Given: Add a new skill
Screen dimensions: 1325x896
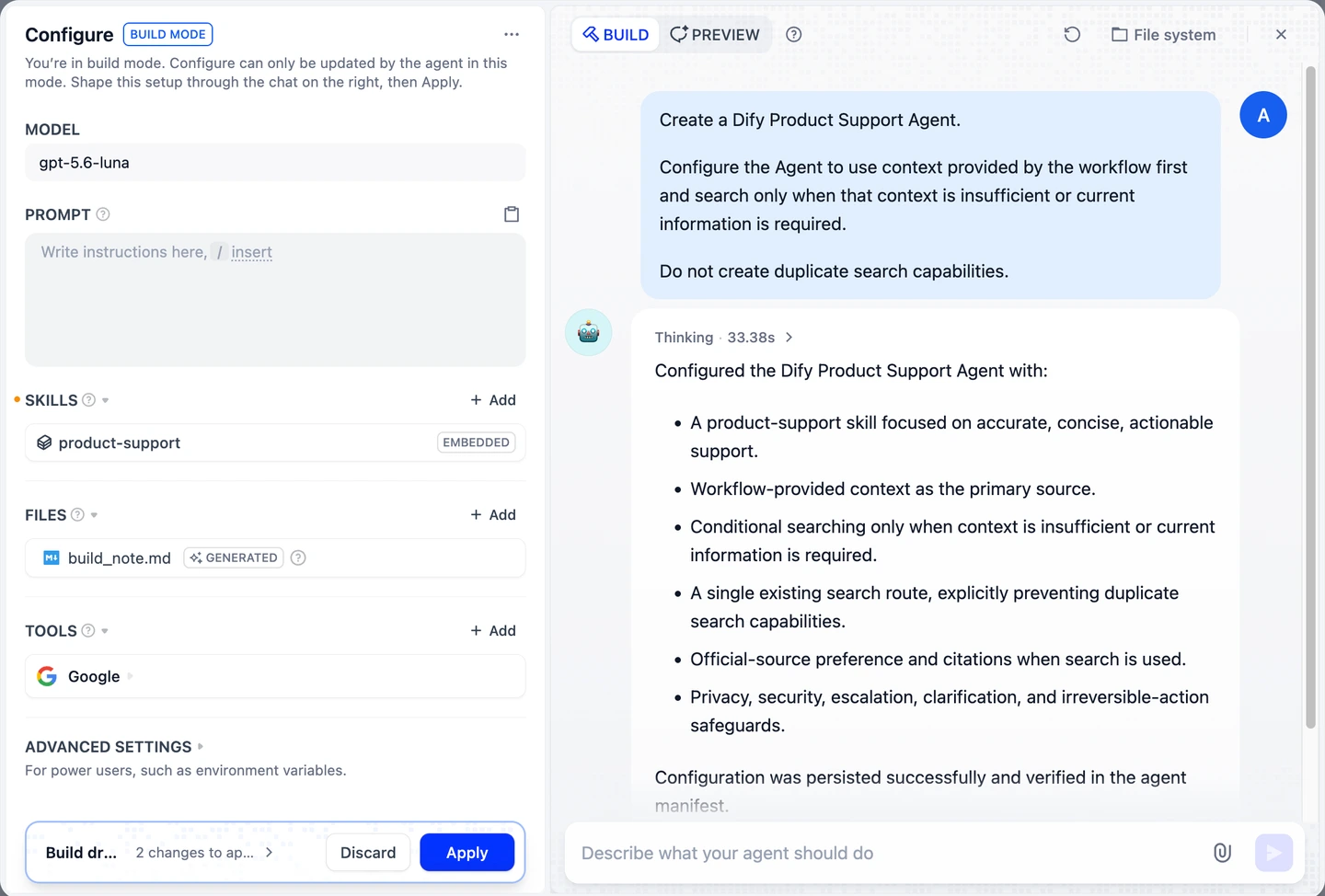Looking at the screenshot, I should (493, 400).
